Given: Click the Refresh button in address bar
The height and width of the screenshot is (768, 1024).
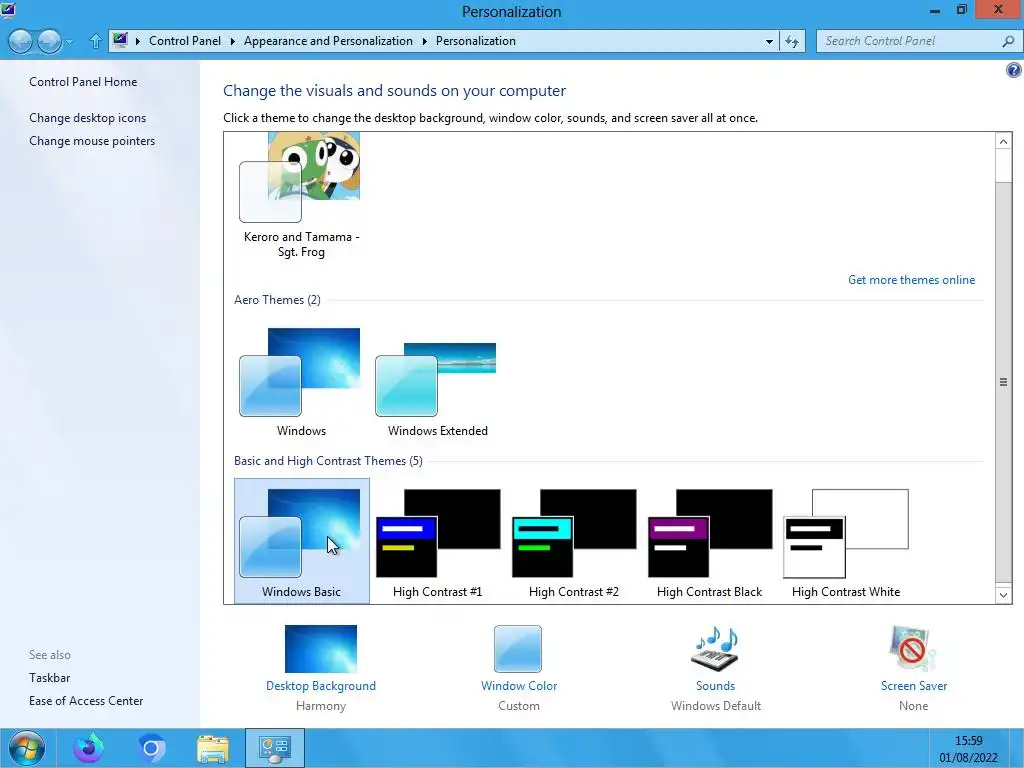Looking at the screenshot, I should pyautogui.click(x=792, y=41).
